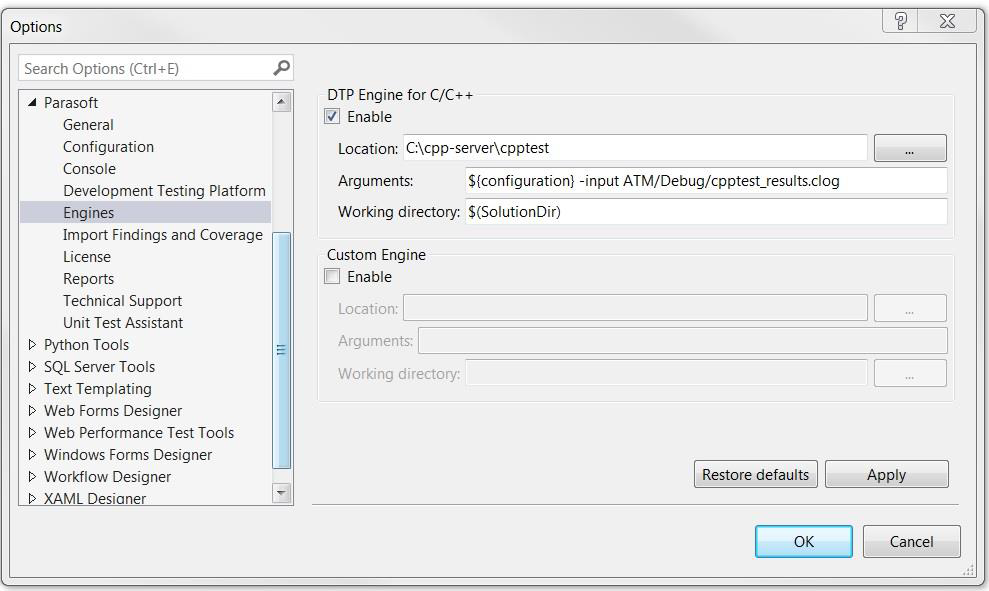Uncheck DTP Engine Enable checkbox

[x=332, y=117]
